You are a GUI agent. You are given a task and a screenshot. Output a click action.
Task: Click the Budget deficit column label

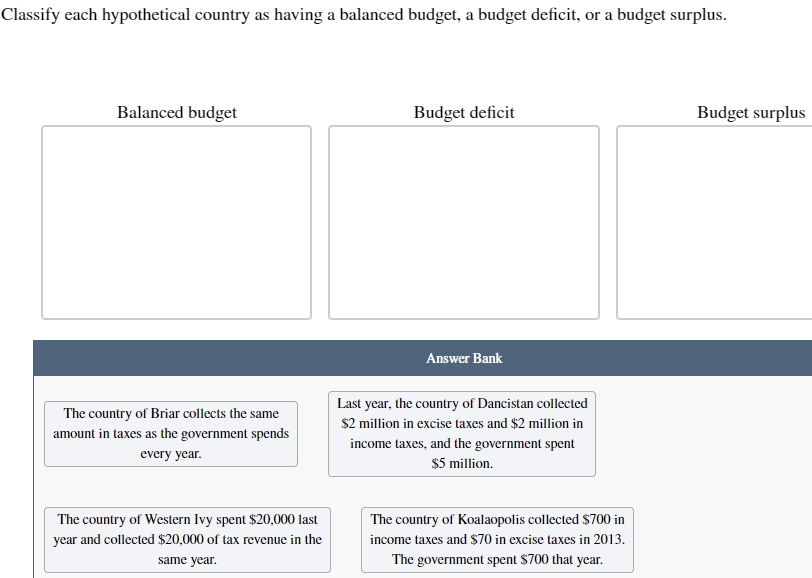463,112
